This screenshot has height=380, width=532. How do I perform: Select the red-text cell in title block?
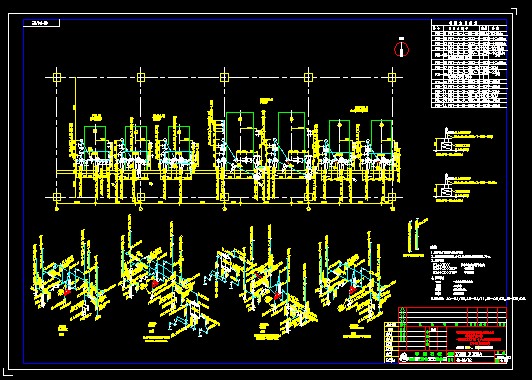476,338
